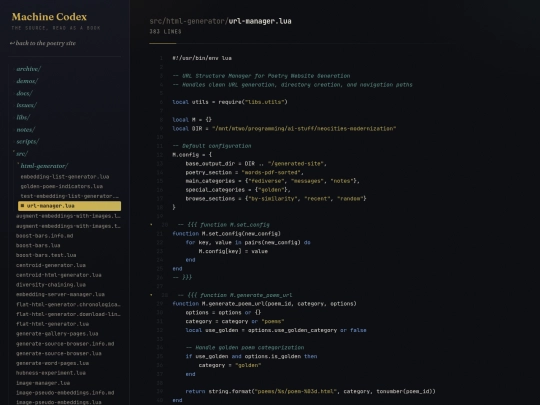The image size is (540, 405).
Task: Open generate-source-browser.lua
Action: (x=59, y=353)
